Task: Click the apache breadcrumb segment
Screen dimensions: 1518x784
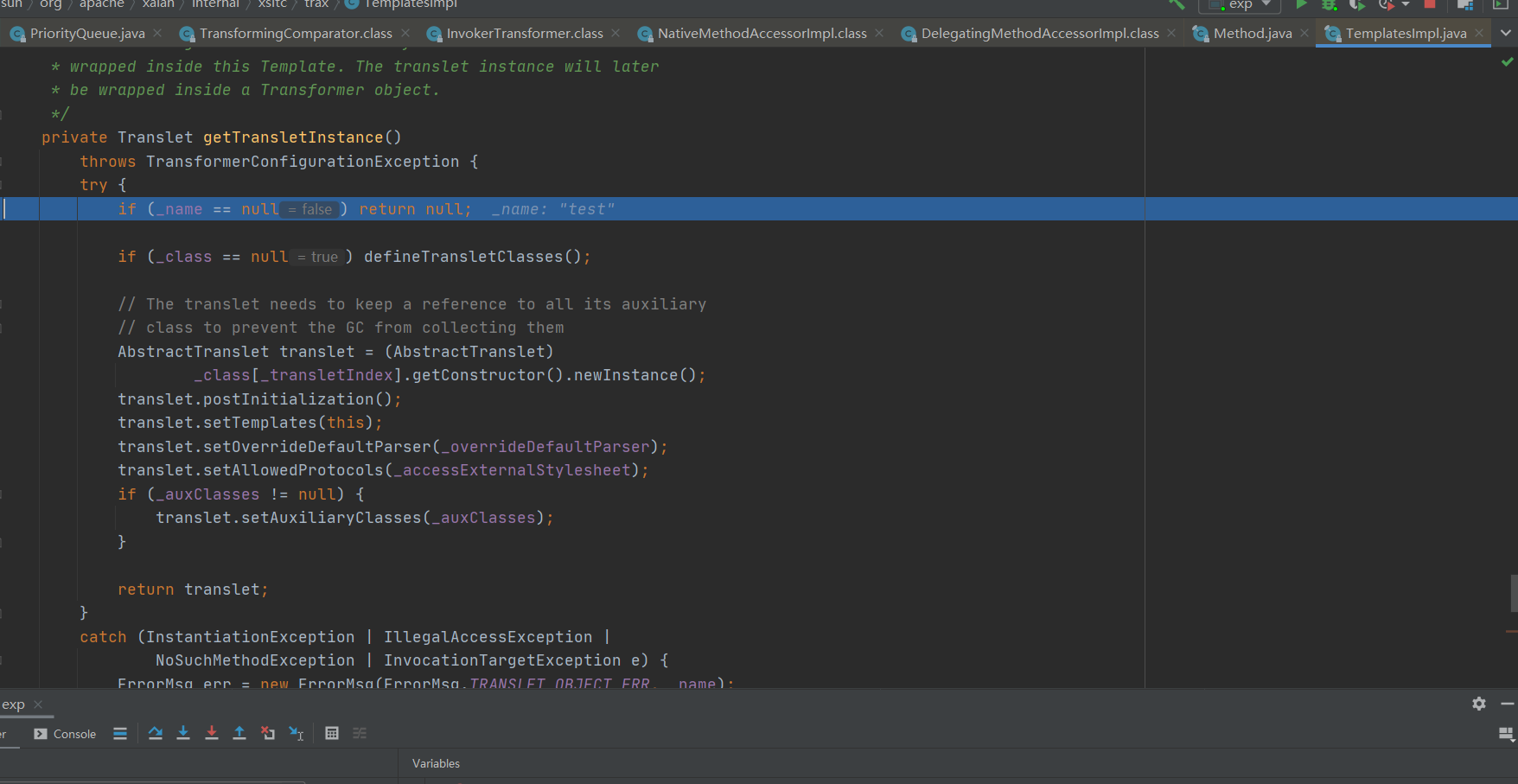Action: tap(102, 4)
